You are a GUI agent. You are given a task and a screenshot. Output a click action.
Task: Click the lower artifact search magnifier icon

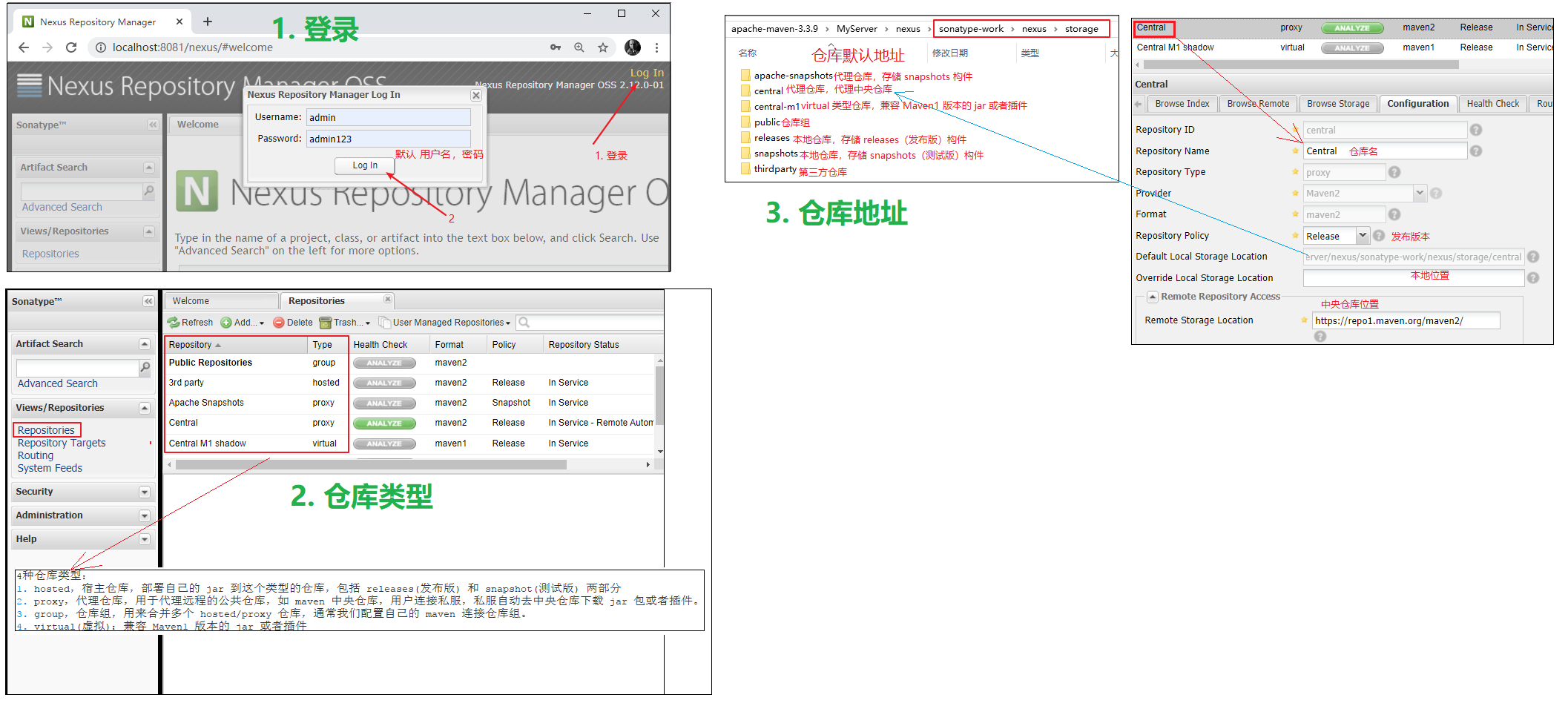click(145, 367)
